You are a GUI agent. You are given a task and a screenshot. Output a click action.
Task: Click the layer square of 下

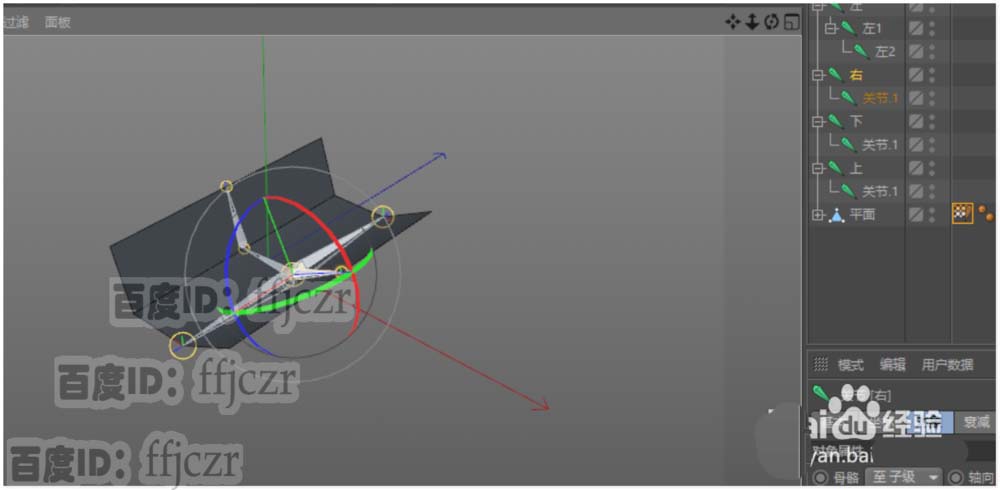pos(916,121)
